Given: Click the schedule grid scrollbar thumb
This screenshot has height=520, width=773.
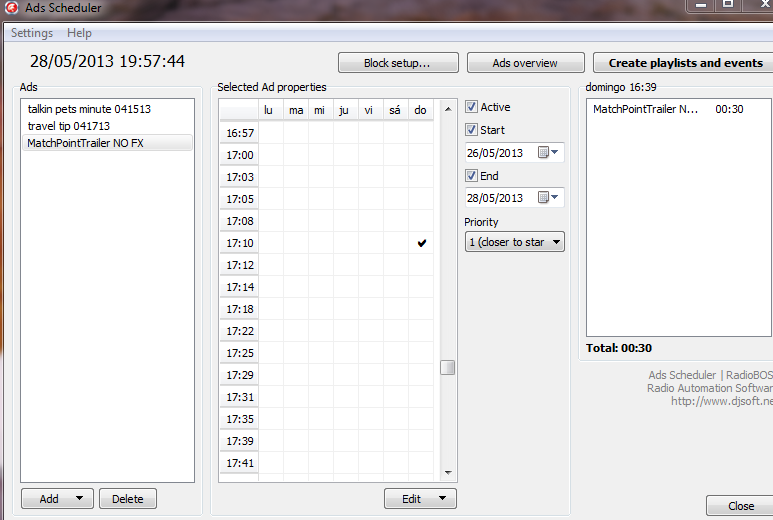Looking at the screenshot, I should [447, 367].
